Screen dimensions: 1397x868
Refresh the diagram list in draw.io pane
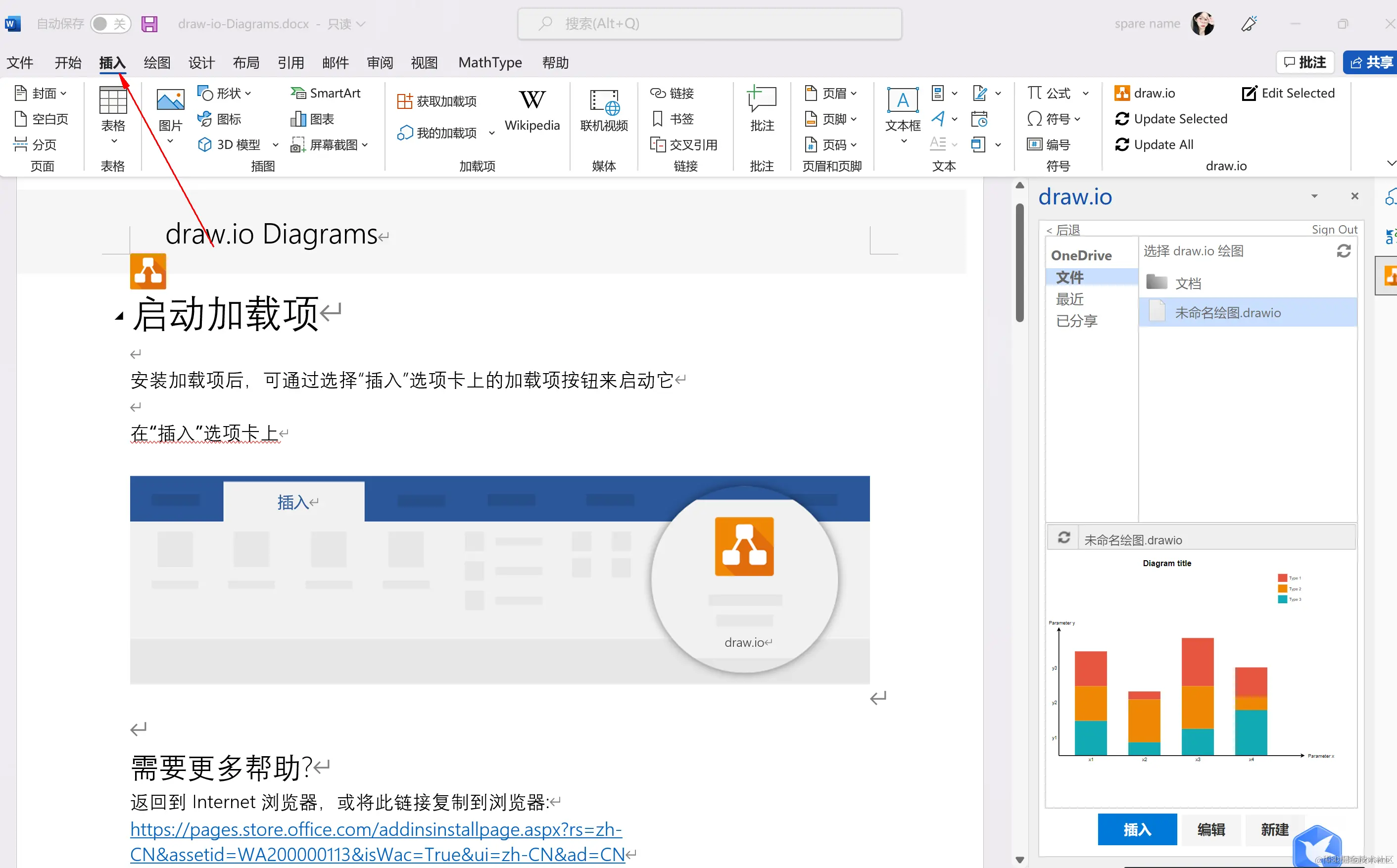pyautogui.click(x=1344, y=251)
